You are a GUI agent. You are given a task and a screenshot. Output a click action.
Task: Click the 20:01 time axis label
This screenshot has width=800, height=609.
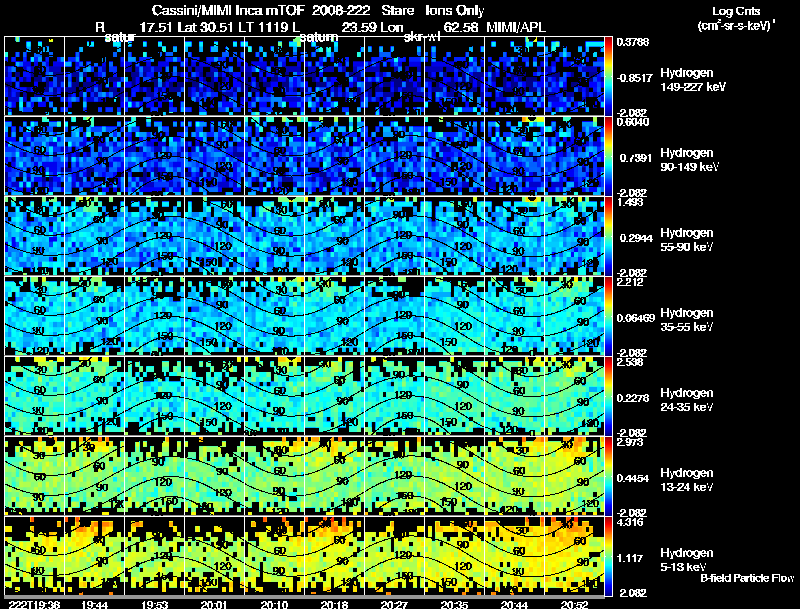[x=214, y=604]
